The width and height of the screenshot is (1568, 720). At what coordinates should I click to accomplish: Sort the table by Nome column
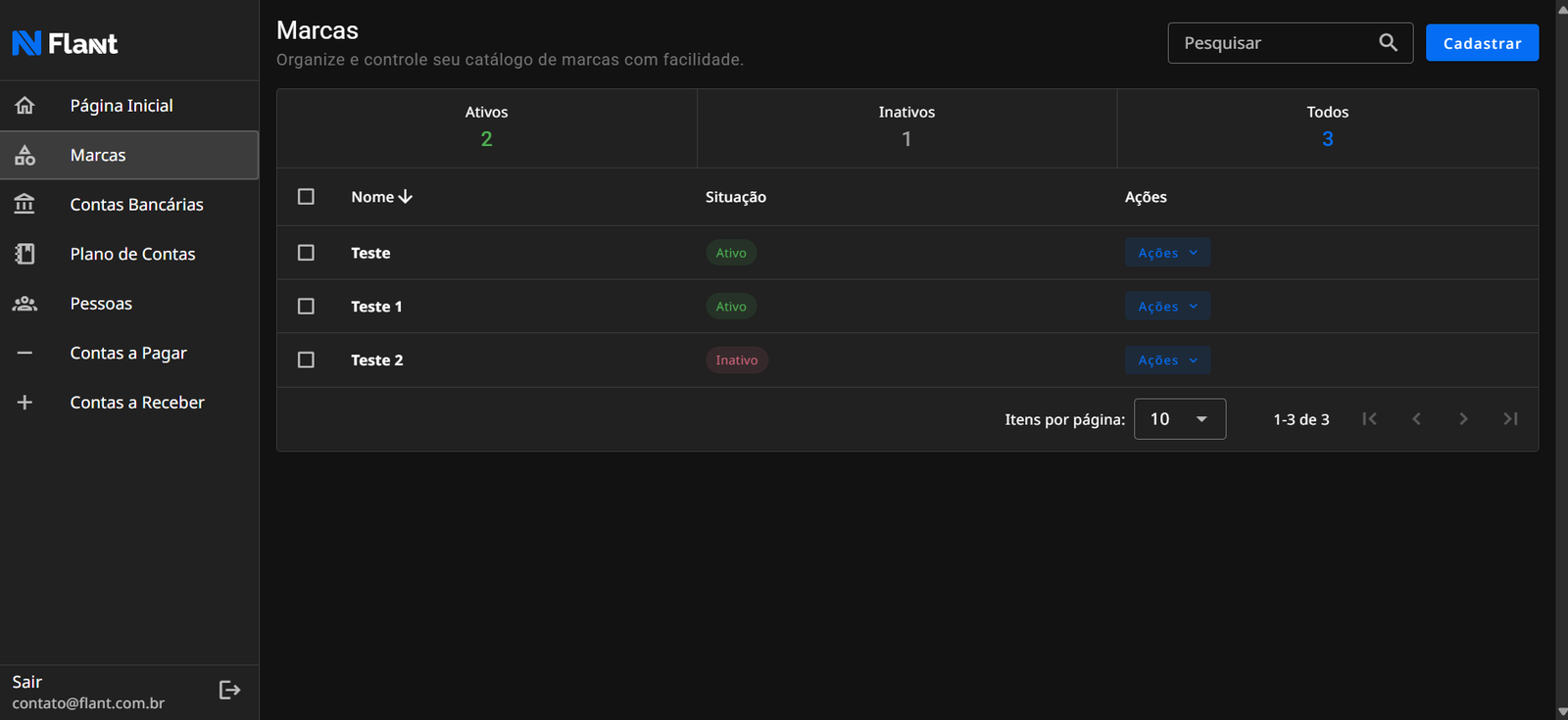(x=381, y=197)
